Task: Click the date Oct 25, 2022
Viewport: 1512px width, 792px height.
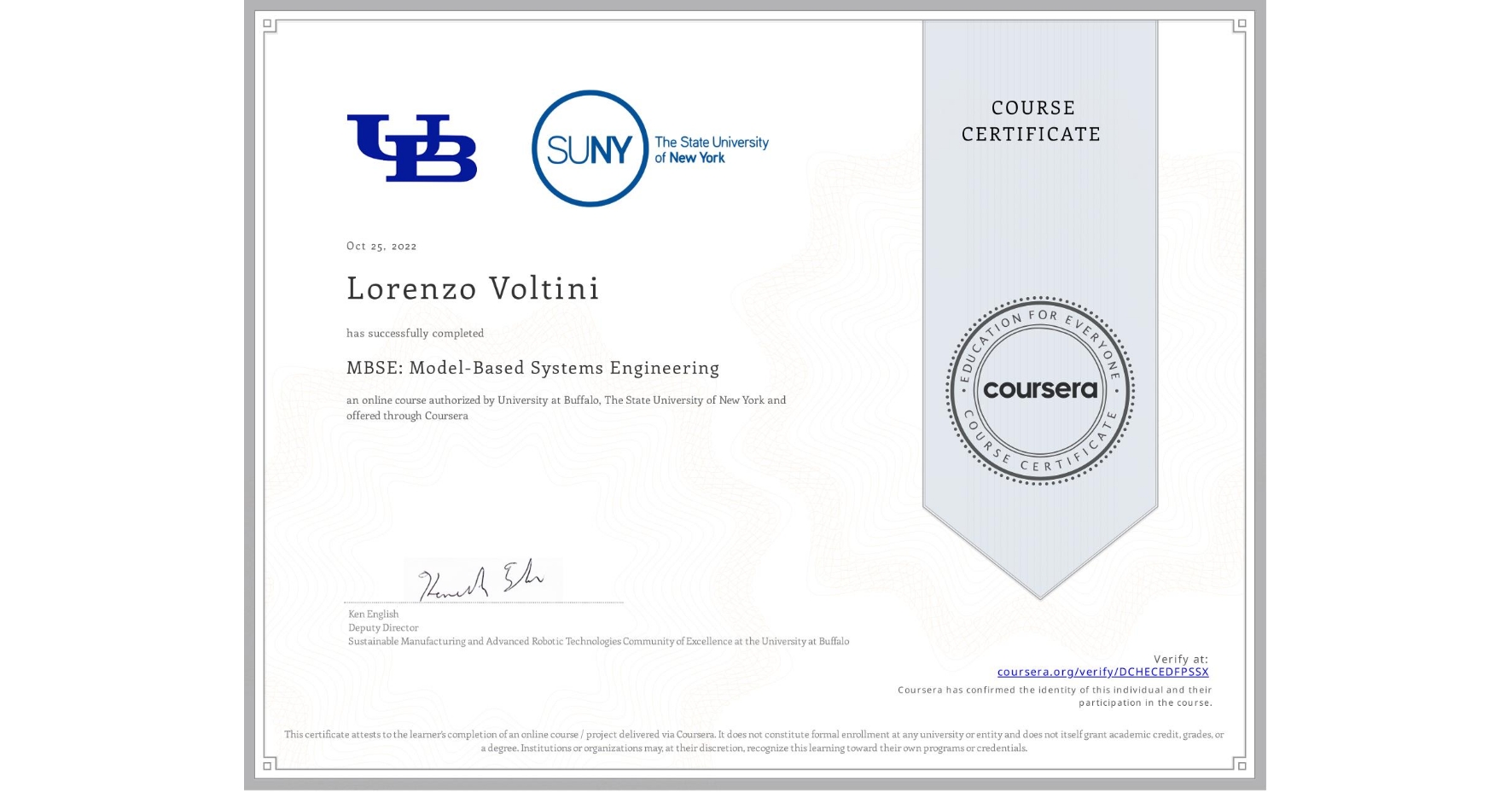Action: click(x=381, y=246)
